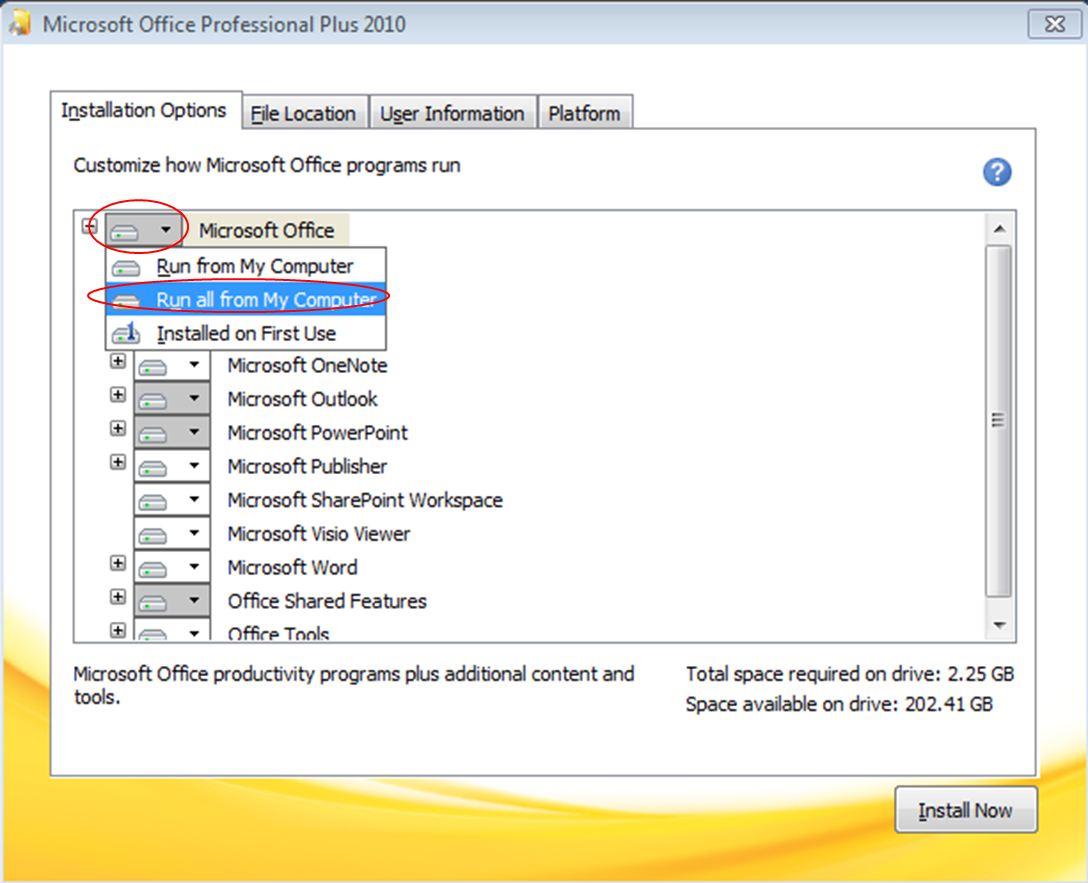Switch to the Platform tab
1088x883 pixels.
584,114
